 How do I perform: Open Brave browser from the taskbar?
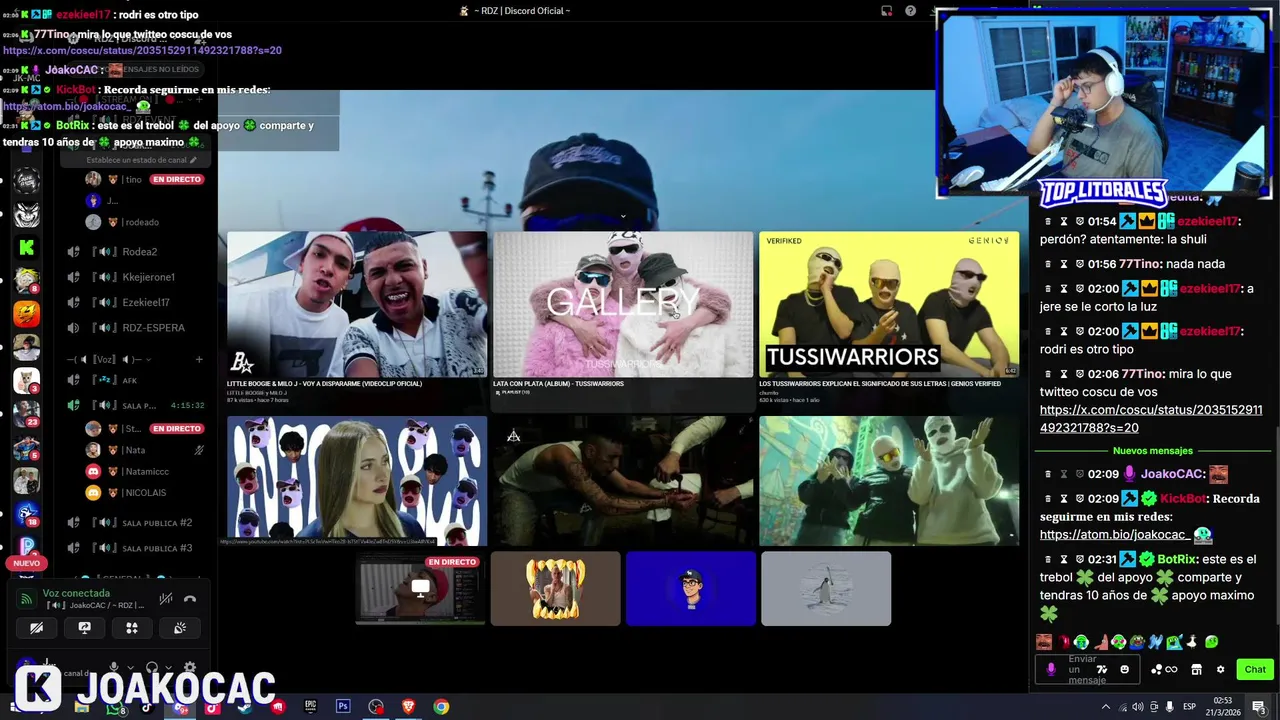(408, 707)
